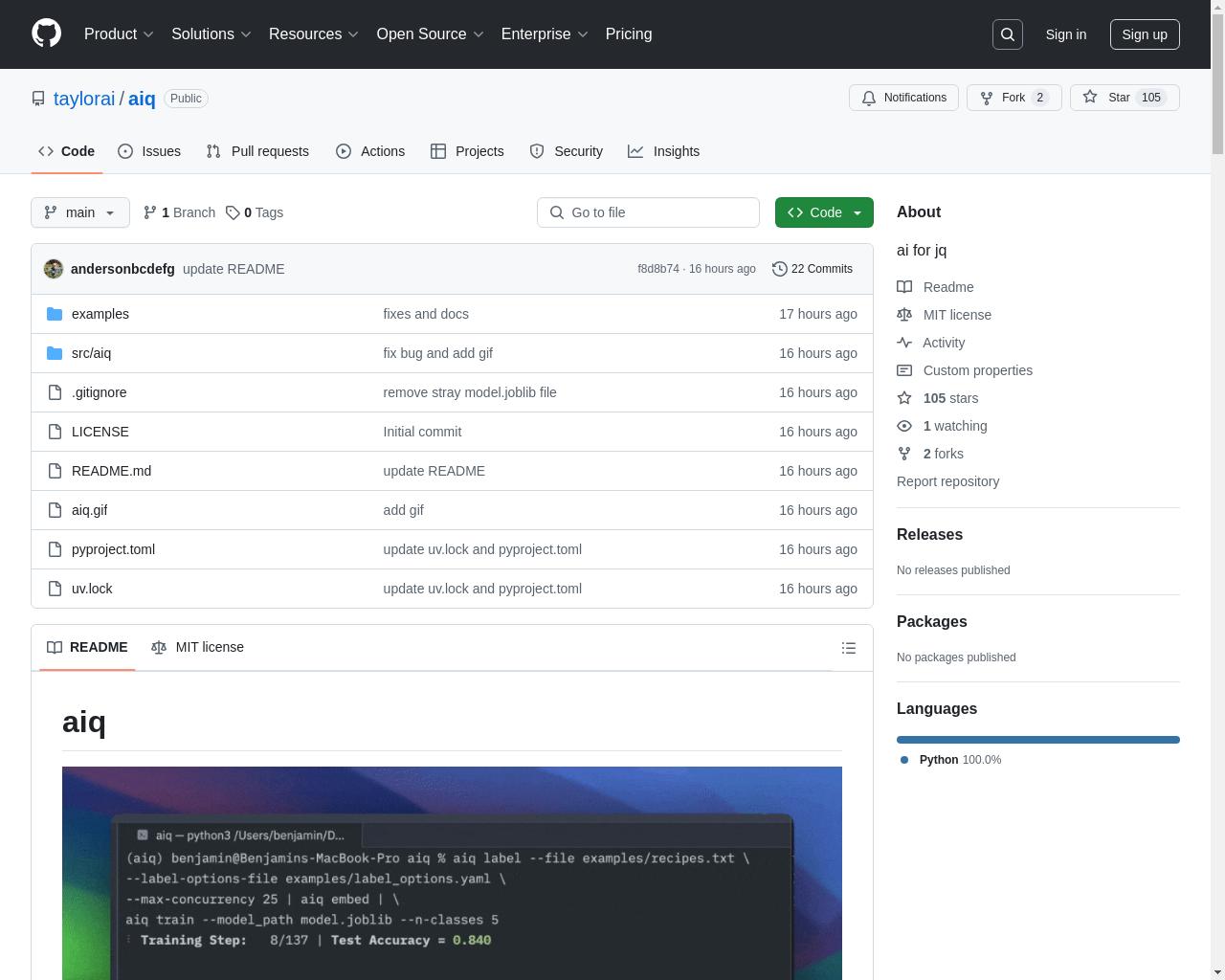Click the Packages heading link
1225x980 pixels.
click(x=931, y=622)
